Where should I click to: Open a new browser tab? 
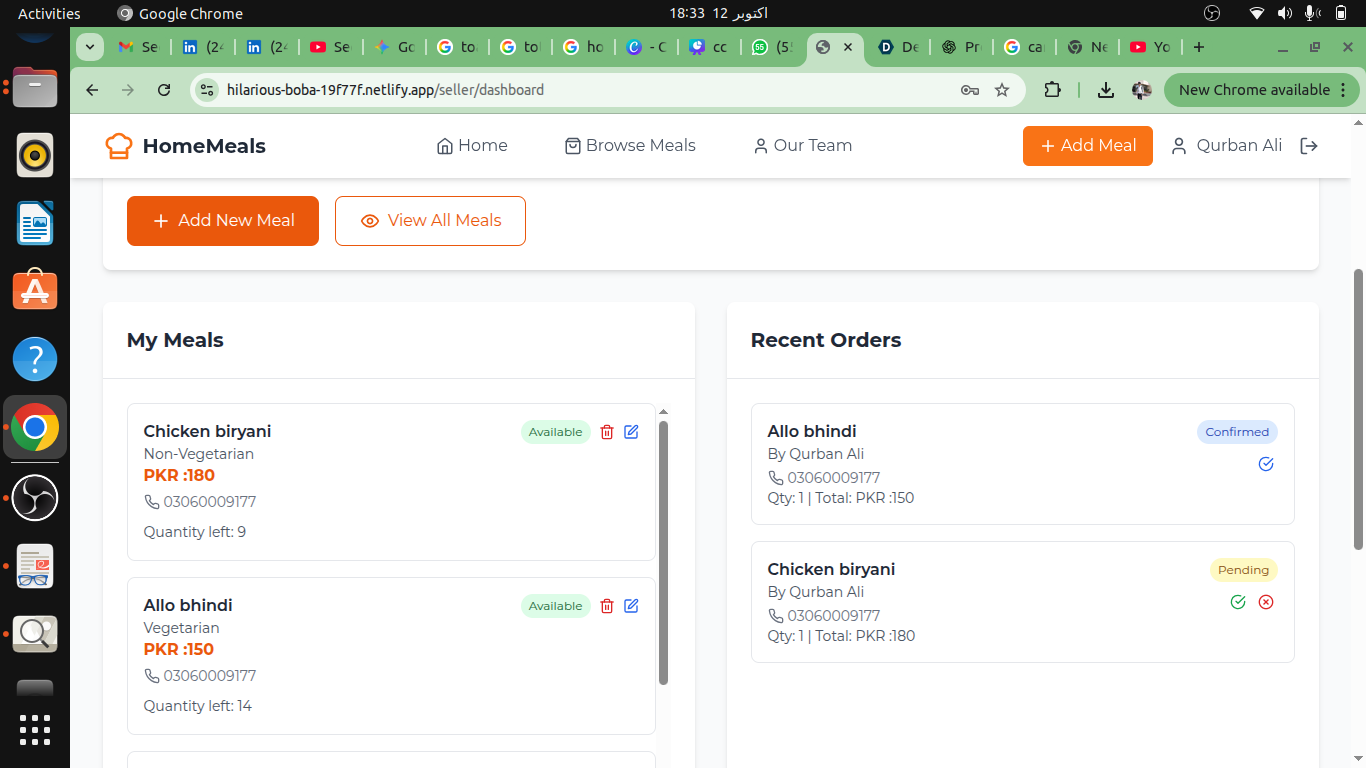click(1199, 47)
